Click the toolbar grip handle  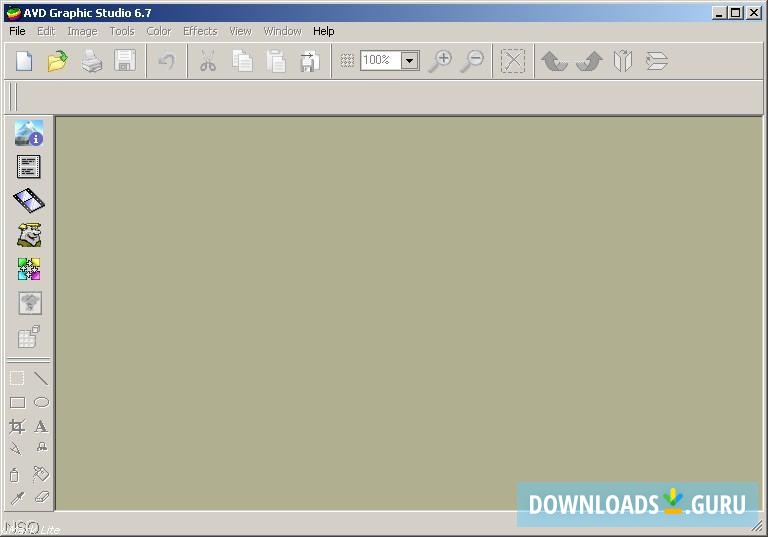pos(13,97)
